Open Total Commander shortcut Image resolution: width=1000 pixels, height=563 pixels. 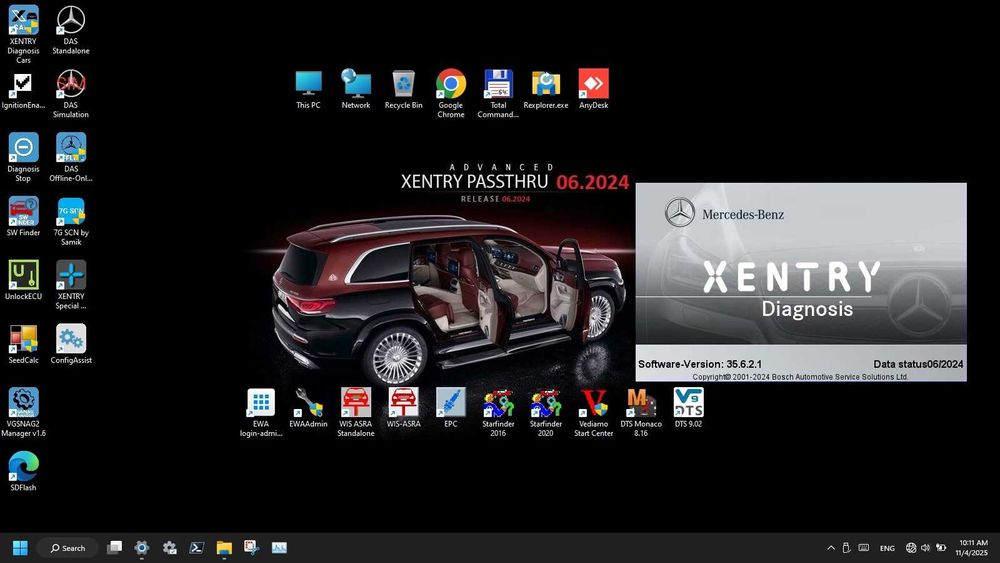coord(498,94)
